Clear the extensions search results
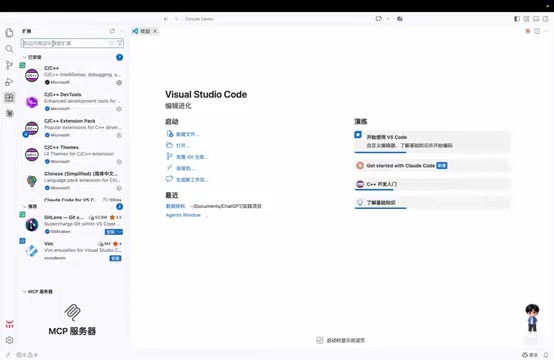 point(111,43)
